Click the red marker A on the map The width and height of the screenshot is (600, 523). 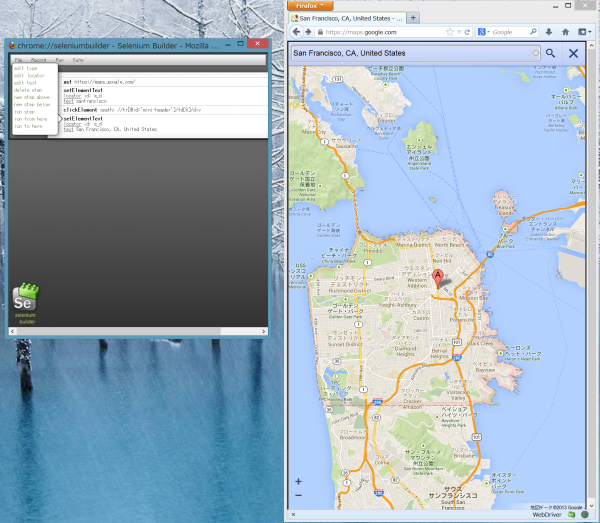[438, 277]
